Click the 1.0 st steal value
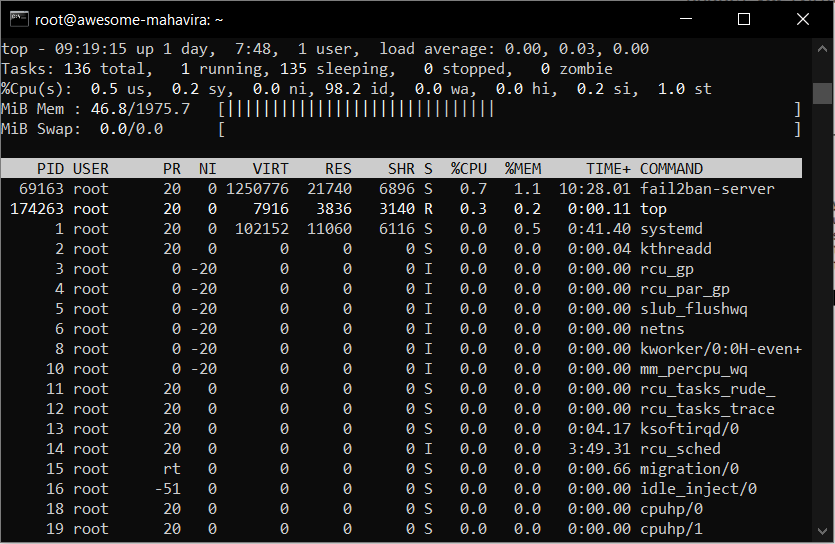This screenshot has height=544, width=835. coord(684,89)
